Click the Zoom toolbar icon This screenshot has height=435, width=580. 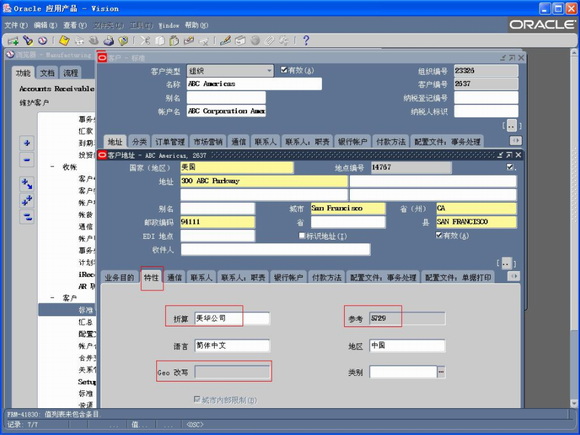[240, 40]
